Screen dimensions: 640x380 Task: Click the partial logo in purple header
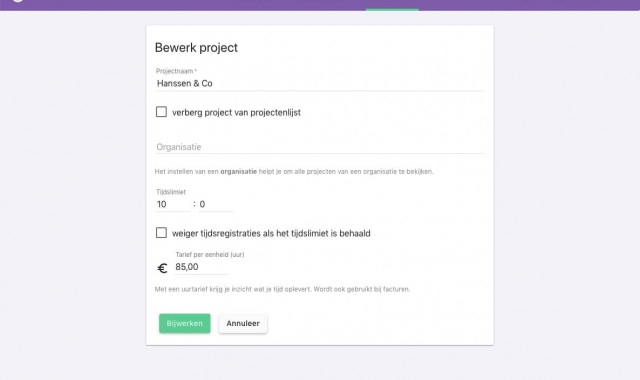tap(17, 1)
